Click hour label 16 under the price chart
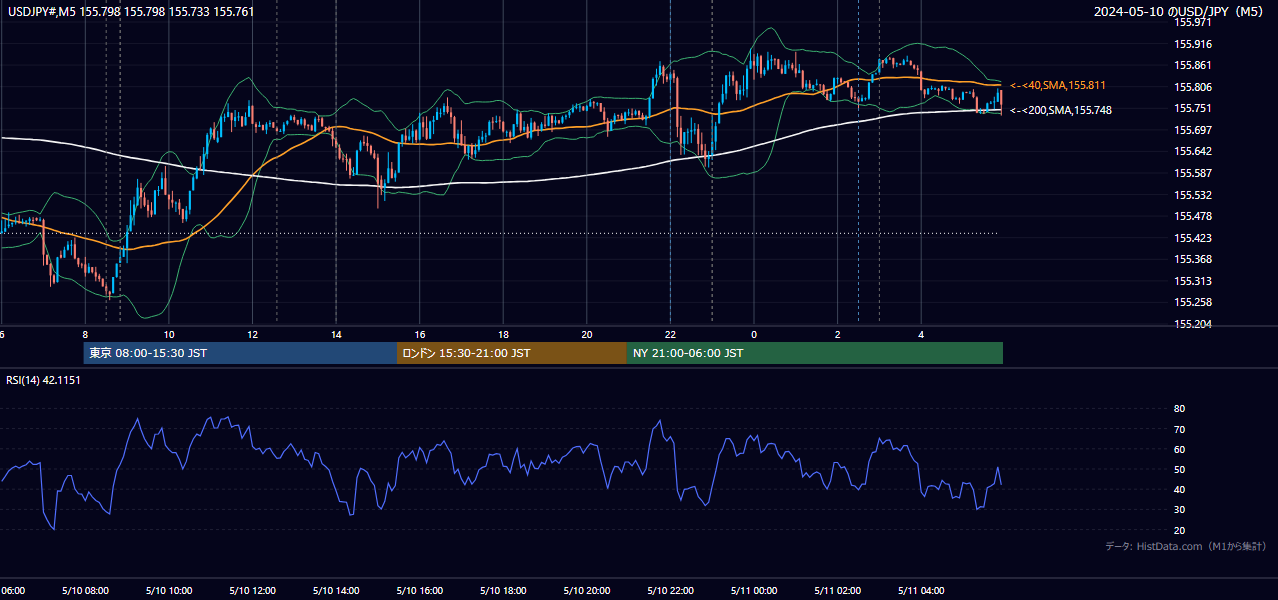The image size is (1278, 600). point(420,335)
